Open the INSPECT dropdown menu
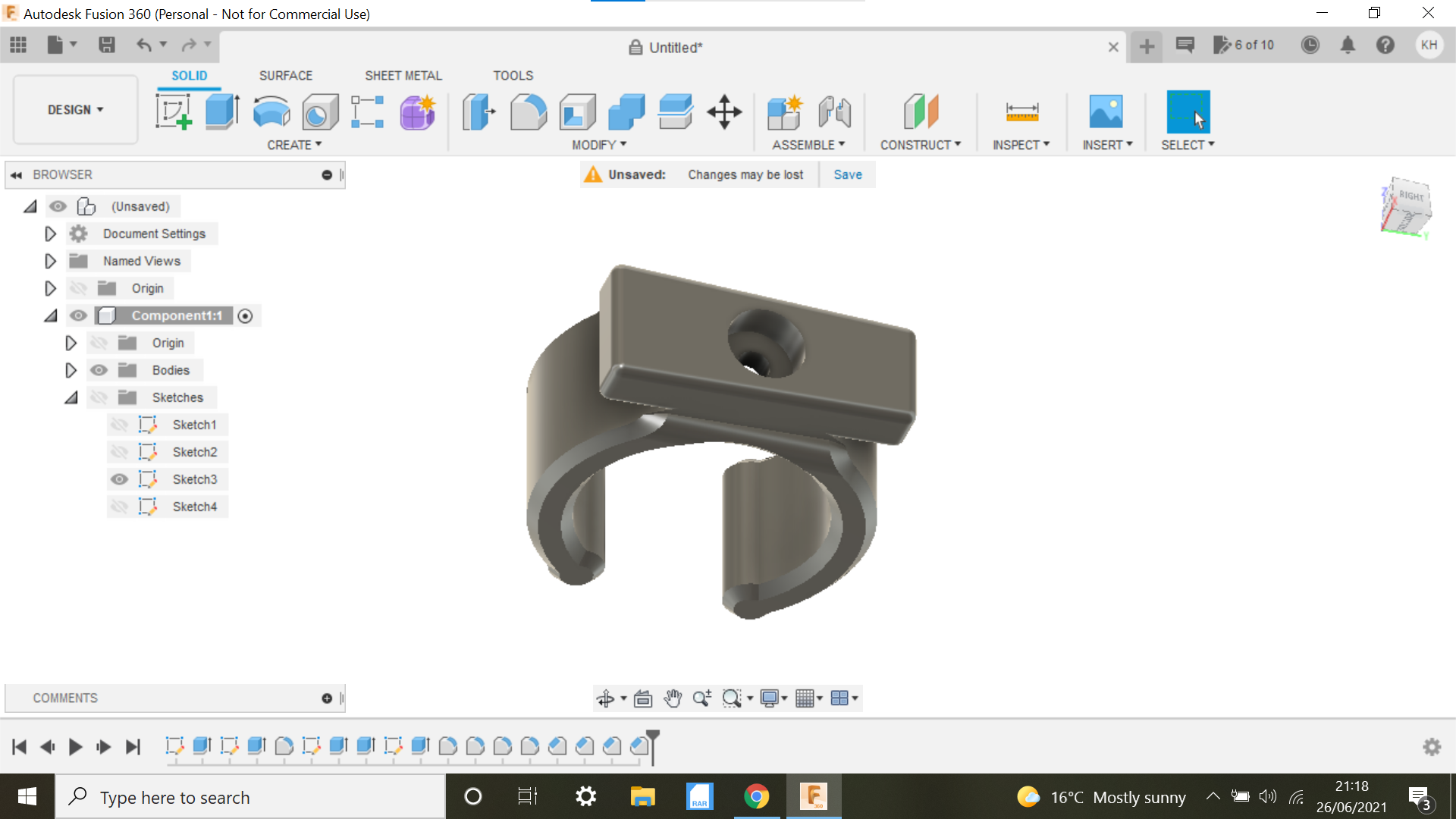 tap(1021, 145)
